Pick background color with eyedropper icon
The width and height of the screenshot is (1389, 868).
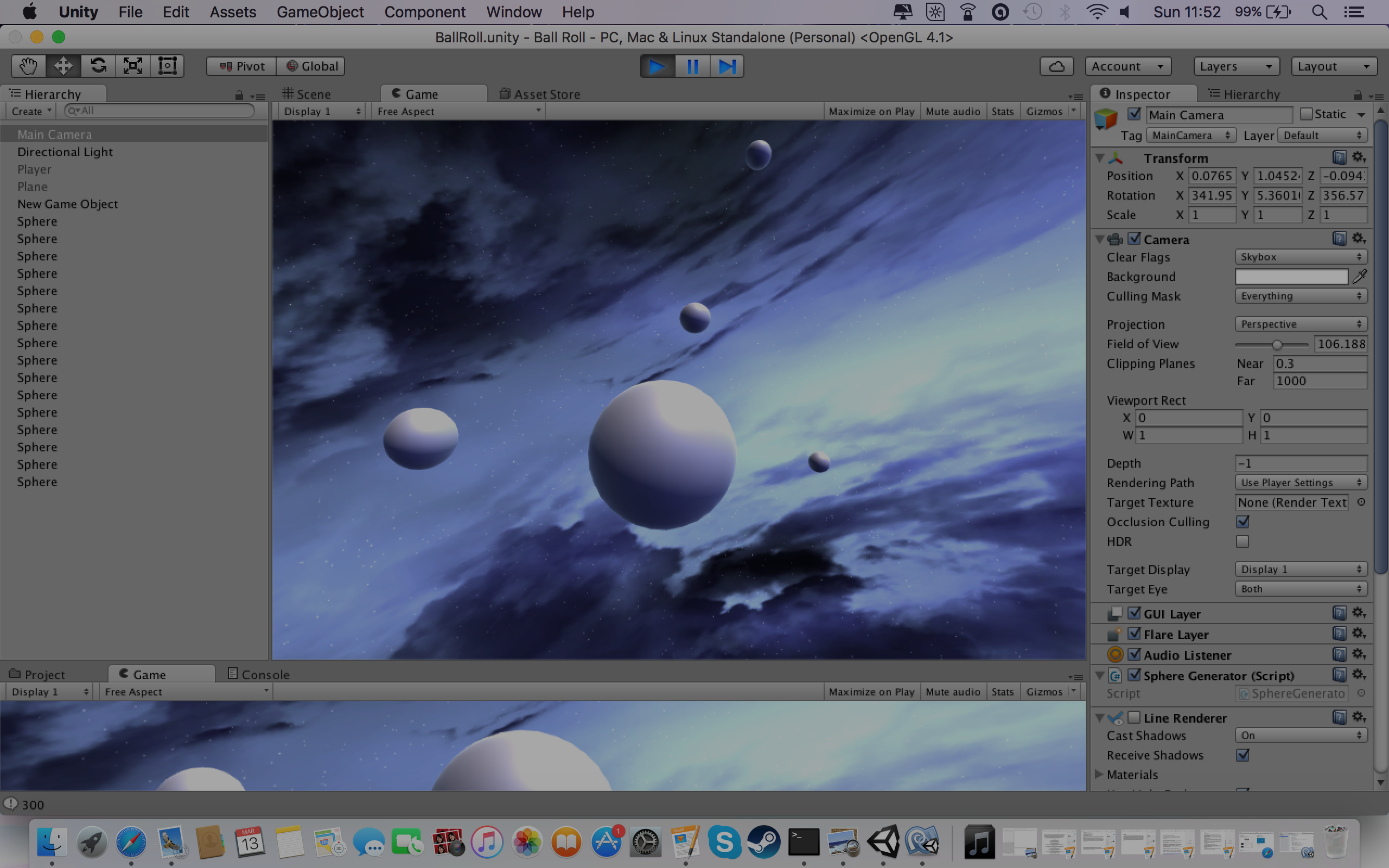tap(1360, 277)
